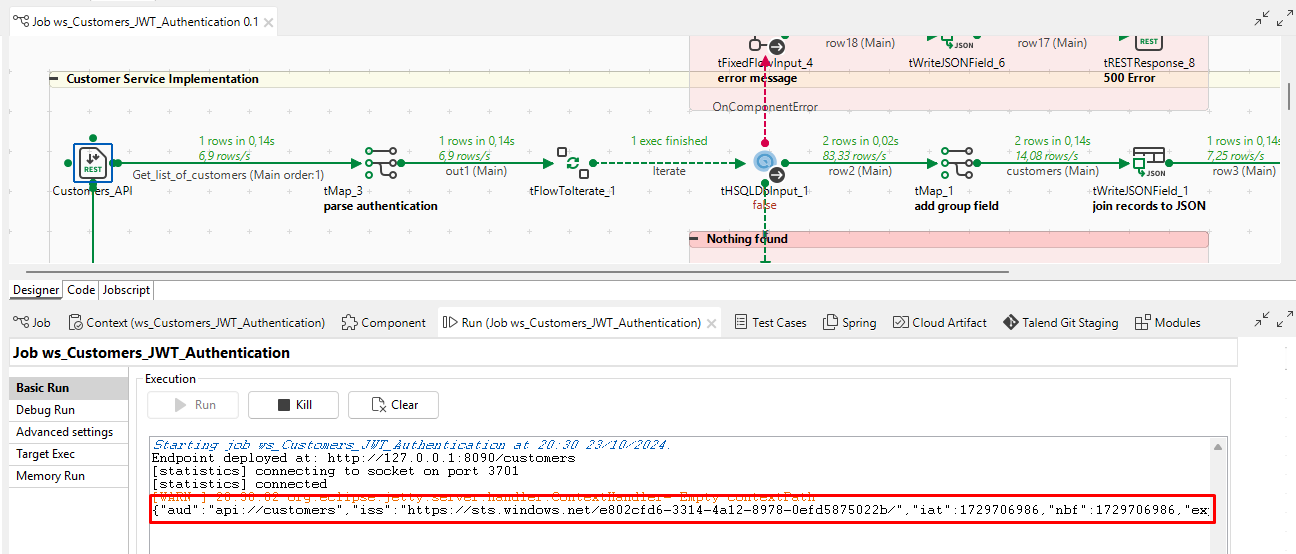Image resolution: width=1296 pixels, height=554 pixels.
Task: Click the '1 exec finished' statistics label
Action: (x=669, y=141)
